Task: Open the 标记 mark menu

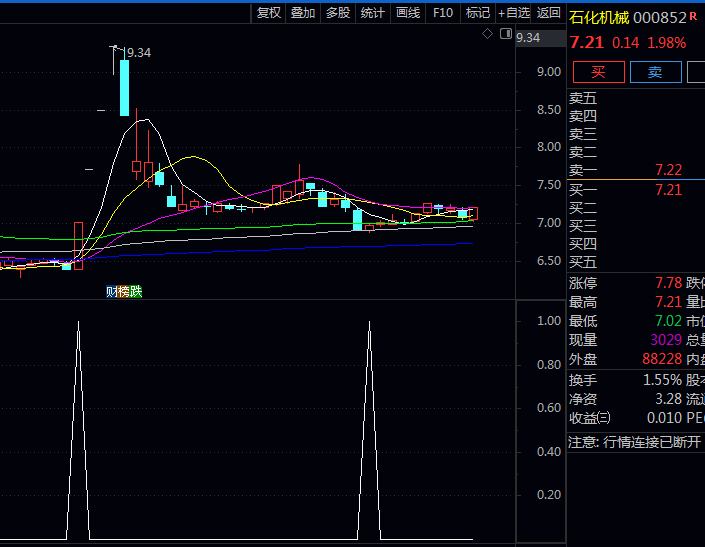Action: [477, 13]
